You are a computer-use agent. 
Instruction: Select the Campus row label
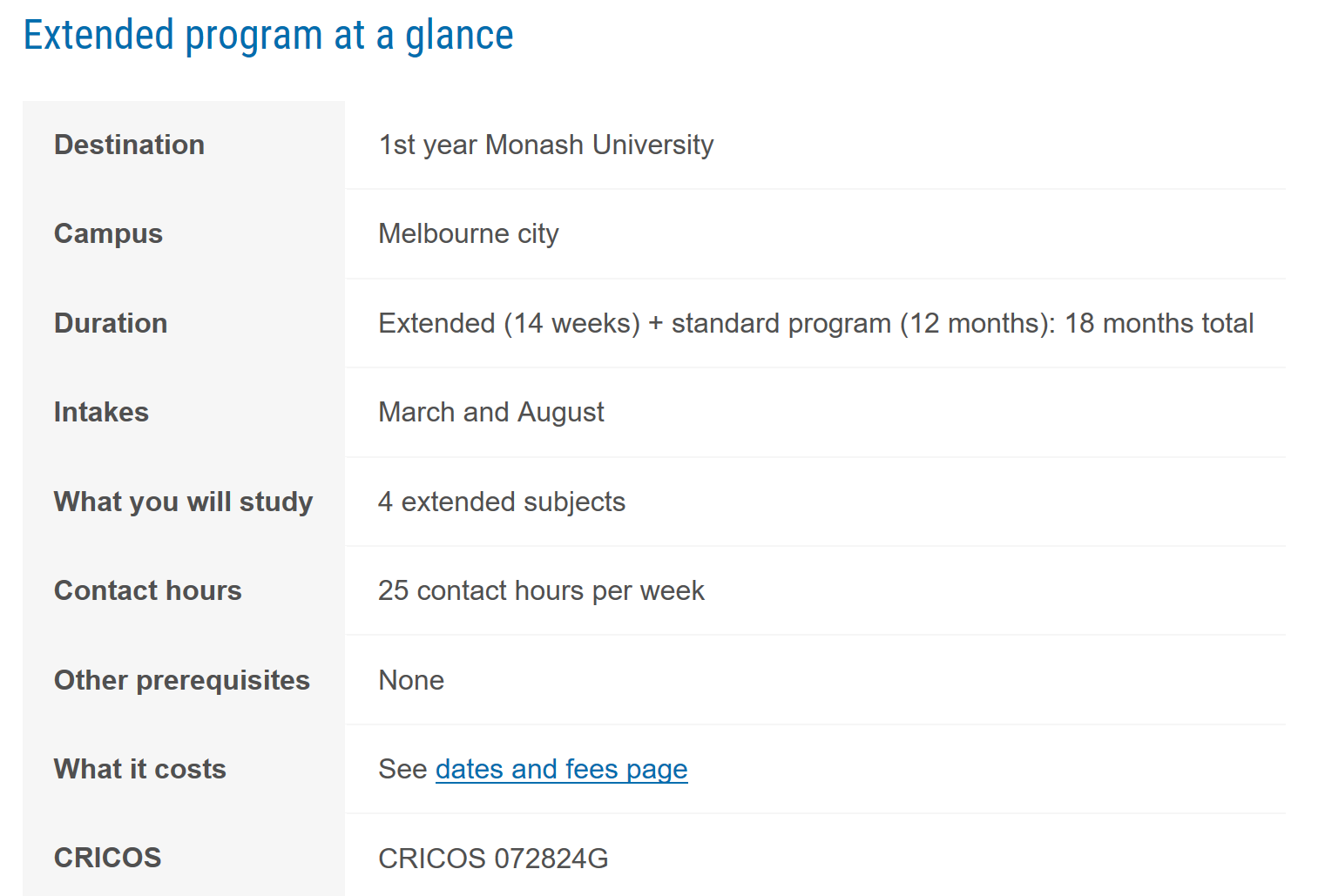coord(108,233)
